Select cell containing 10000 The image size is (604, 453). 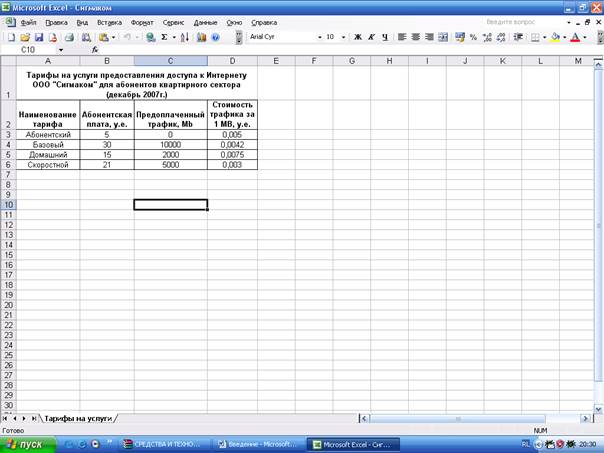[x=171, y=144]
